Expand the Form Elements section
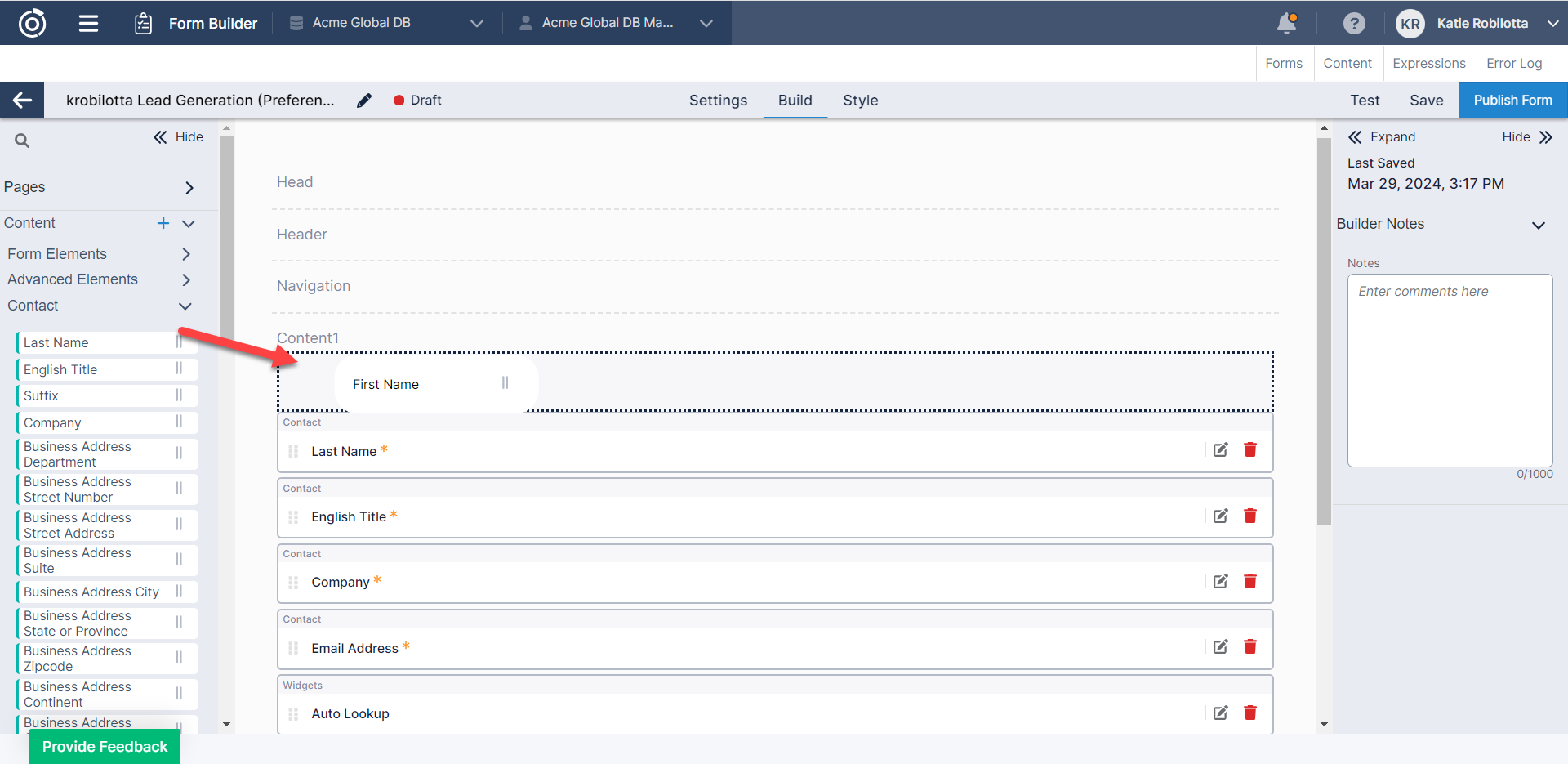1568x764 pixels. (x=185, y=254)
